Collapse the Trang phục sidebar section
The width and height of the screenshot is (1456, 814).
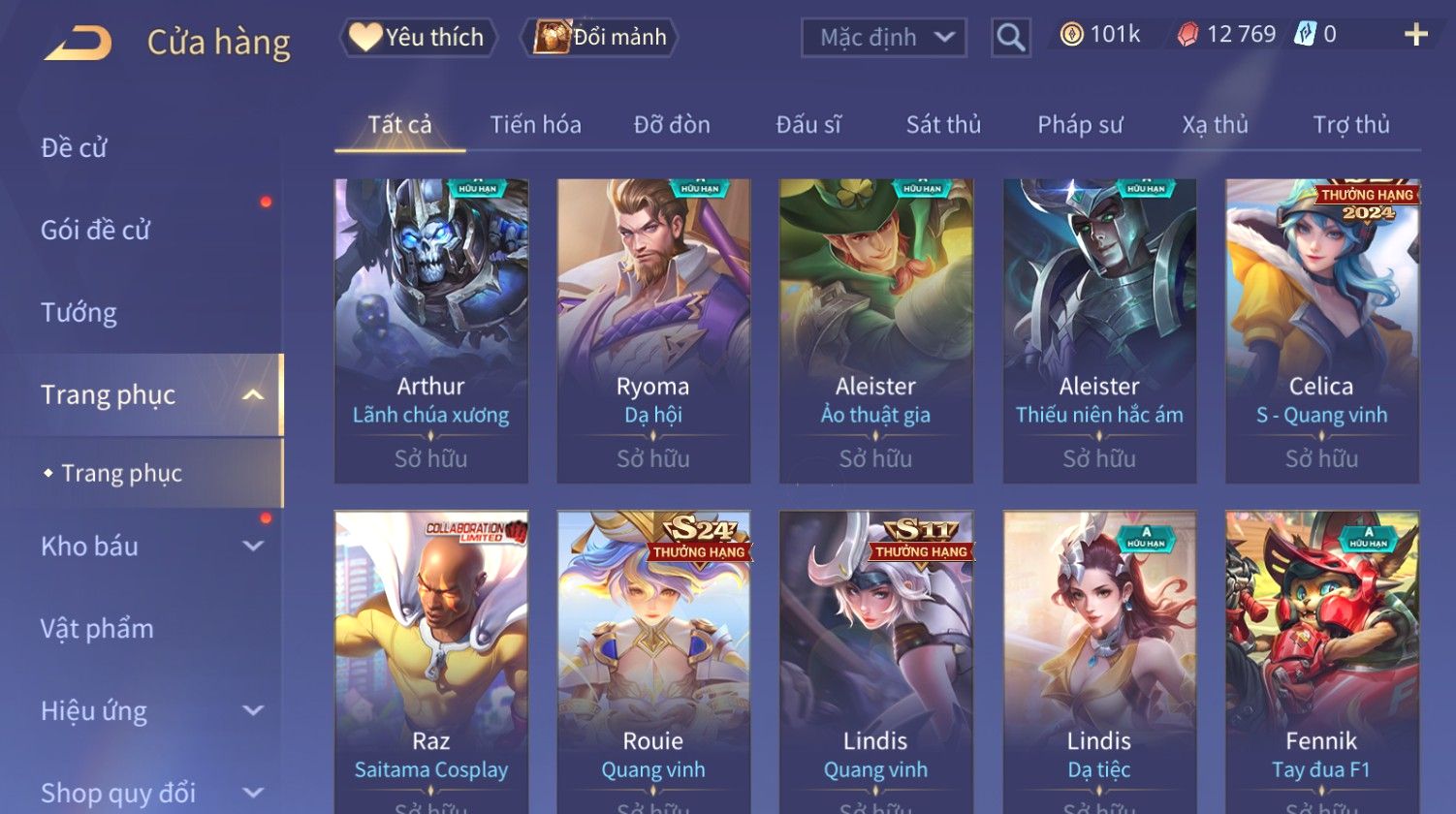[x=253, y=394]
